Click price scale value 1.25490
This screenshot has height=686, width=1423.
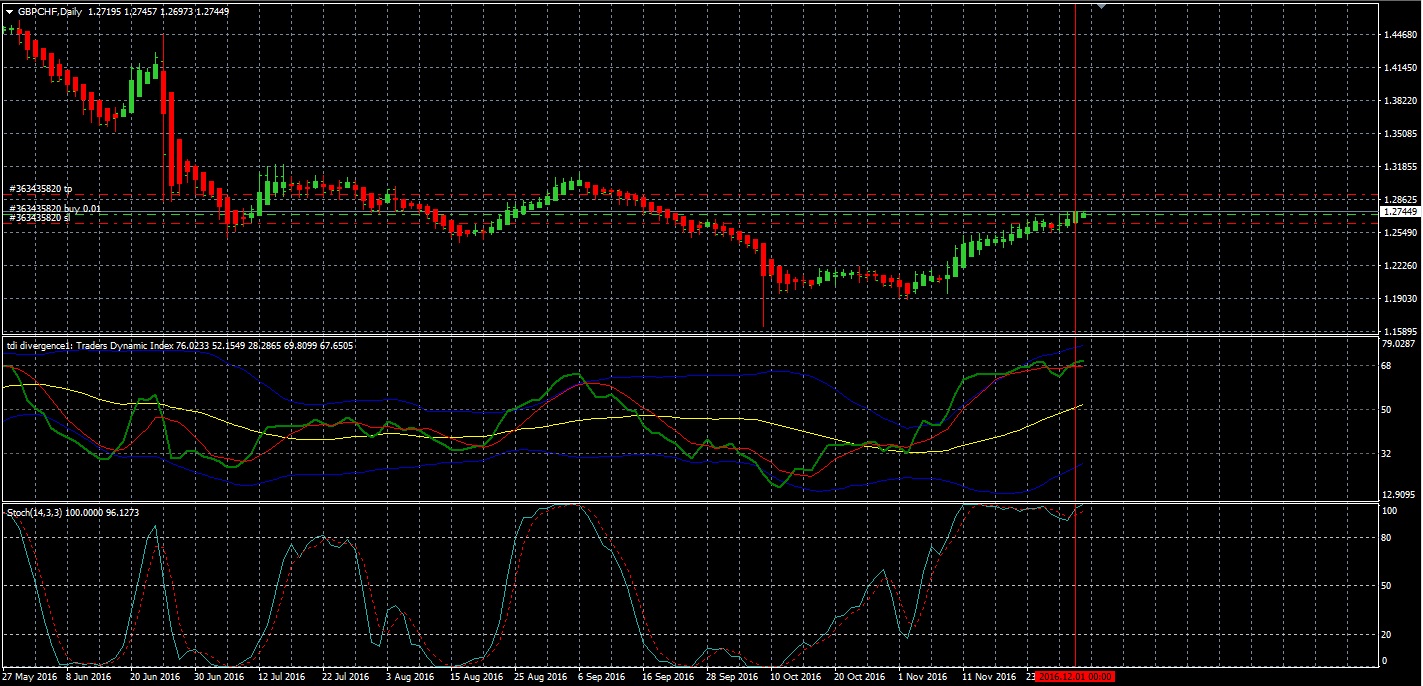pyautogui.click(x=1401, y=233)
